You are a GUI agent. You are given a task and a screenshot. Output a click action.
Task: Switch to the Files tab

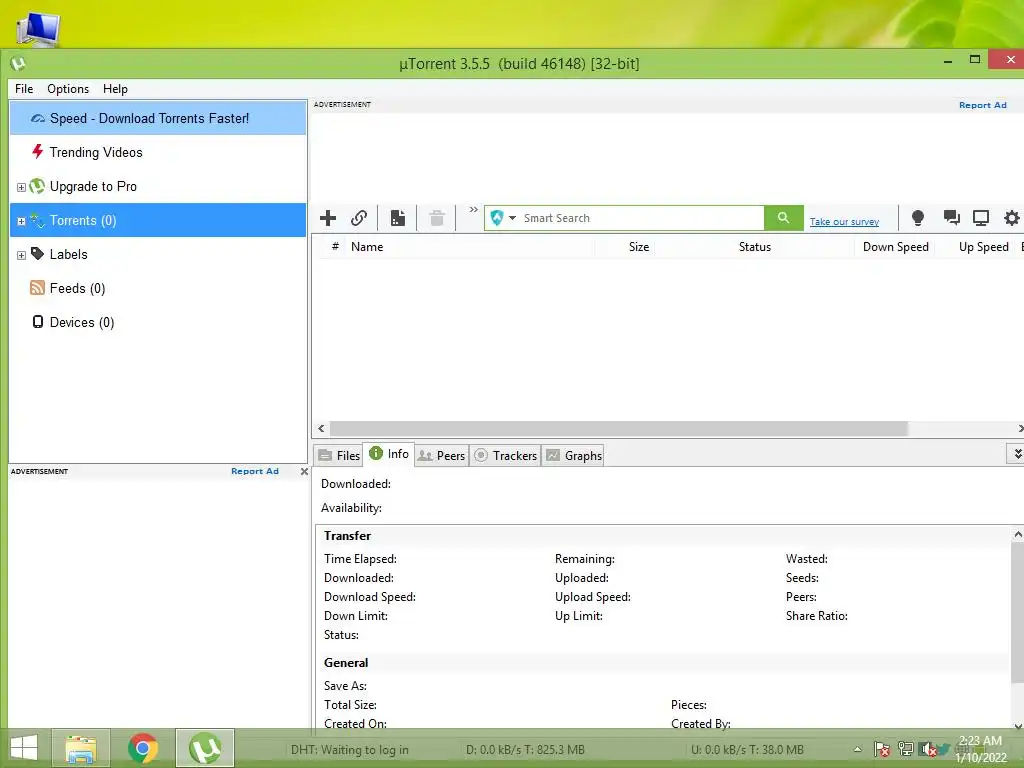click(x=339, y=456)
